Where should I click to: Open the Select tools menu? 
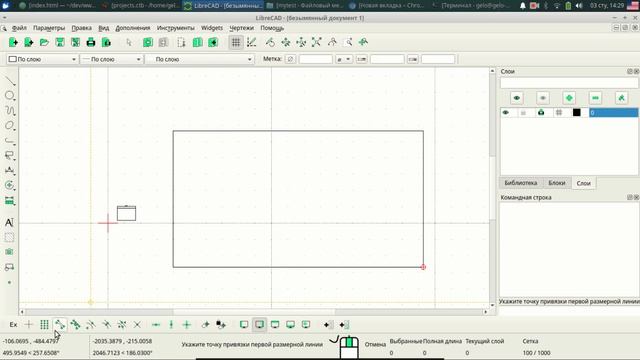pos(9,156)
